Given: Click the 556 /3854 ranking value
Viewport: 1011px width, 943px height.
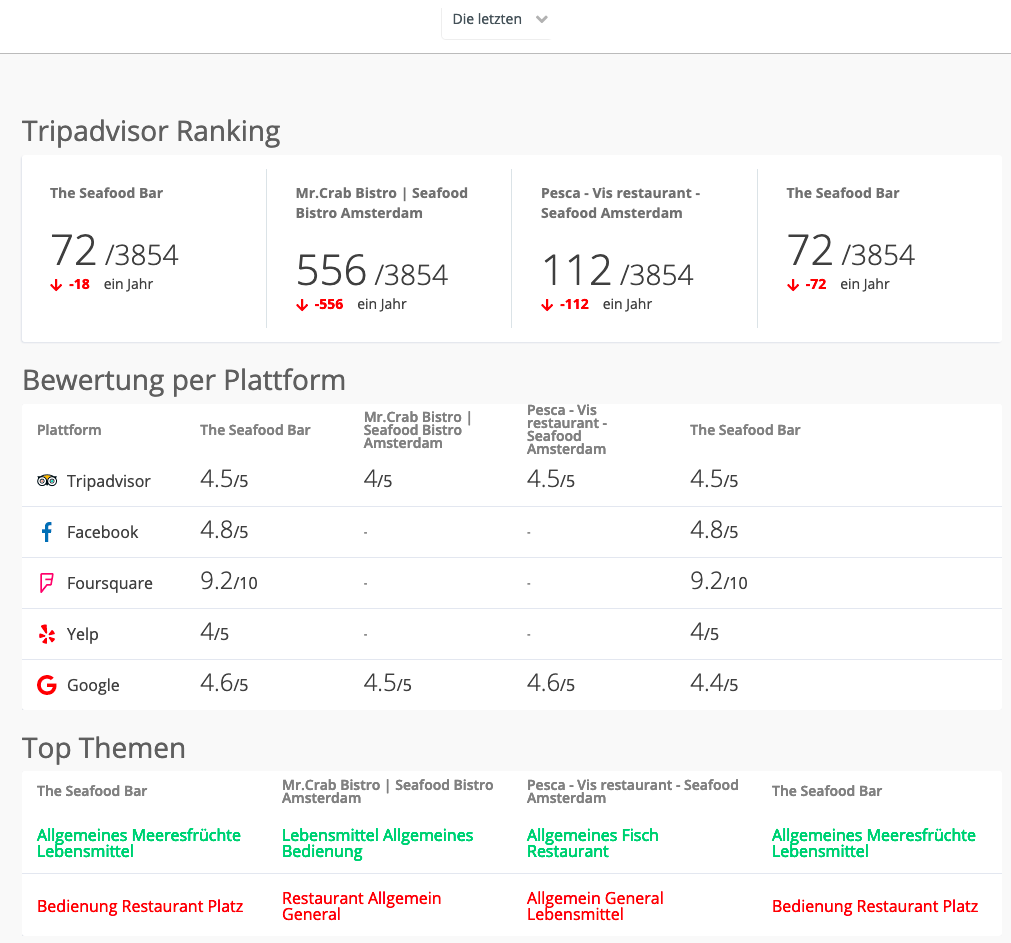Looking at the screenshot, I should tap(372, 271).
